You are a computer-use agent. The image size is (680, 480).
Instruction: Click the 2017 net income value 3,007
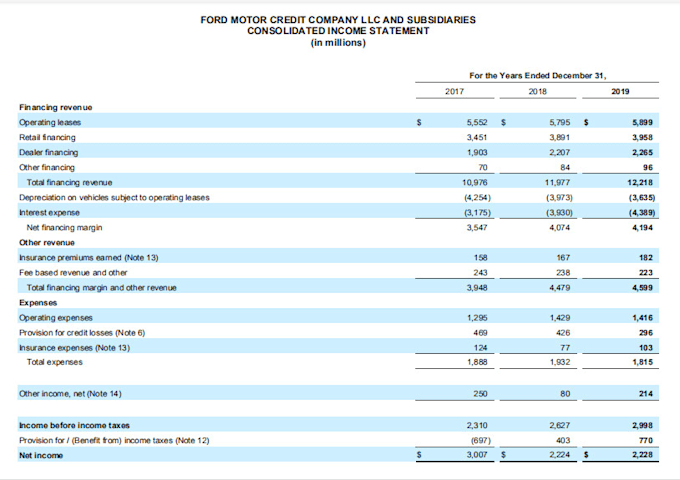tap(477, 455)
